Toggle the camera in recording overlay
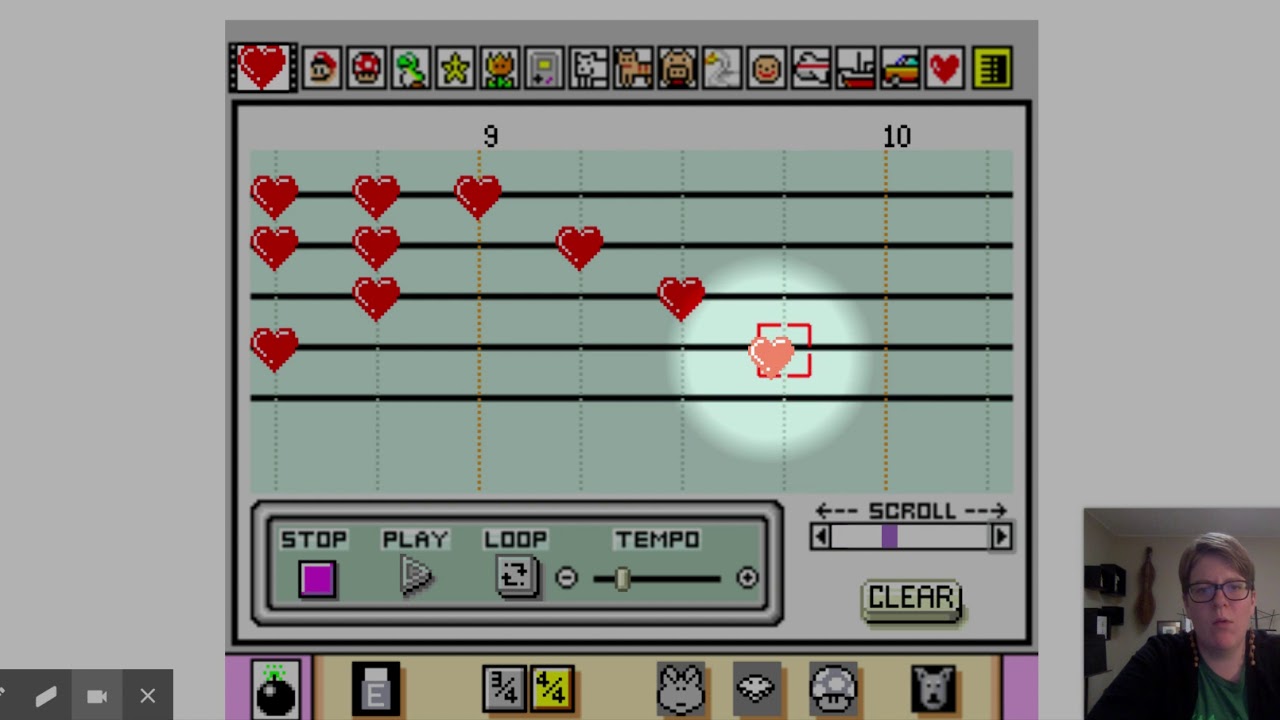1280x720 pixels. click(x=97, y=696)
